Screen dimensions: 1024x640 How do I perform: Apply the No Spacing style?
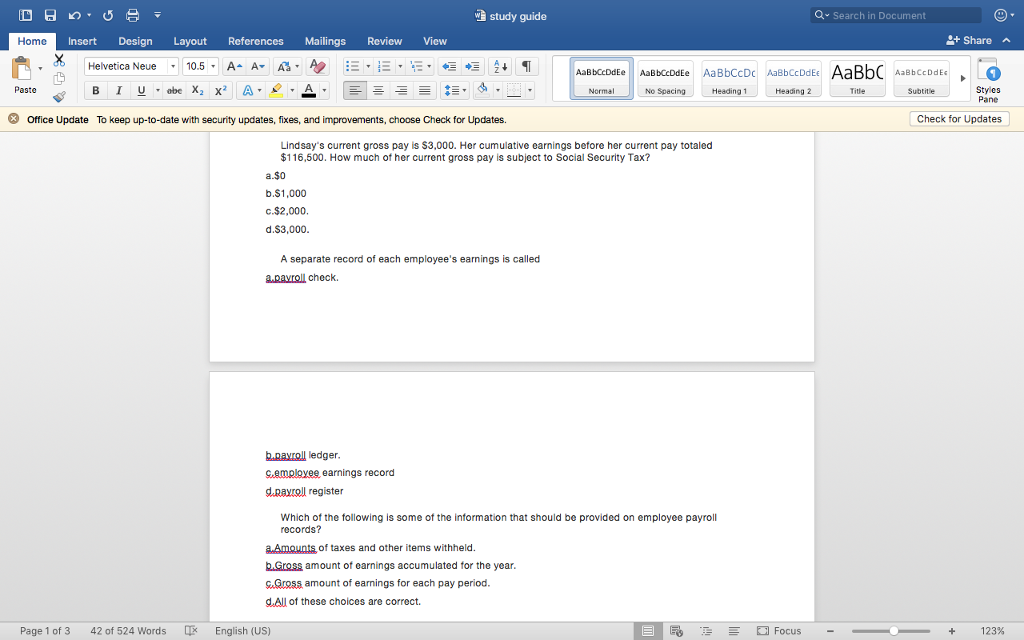tap(665, 78)
